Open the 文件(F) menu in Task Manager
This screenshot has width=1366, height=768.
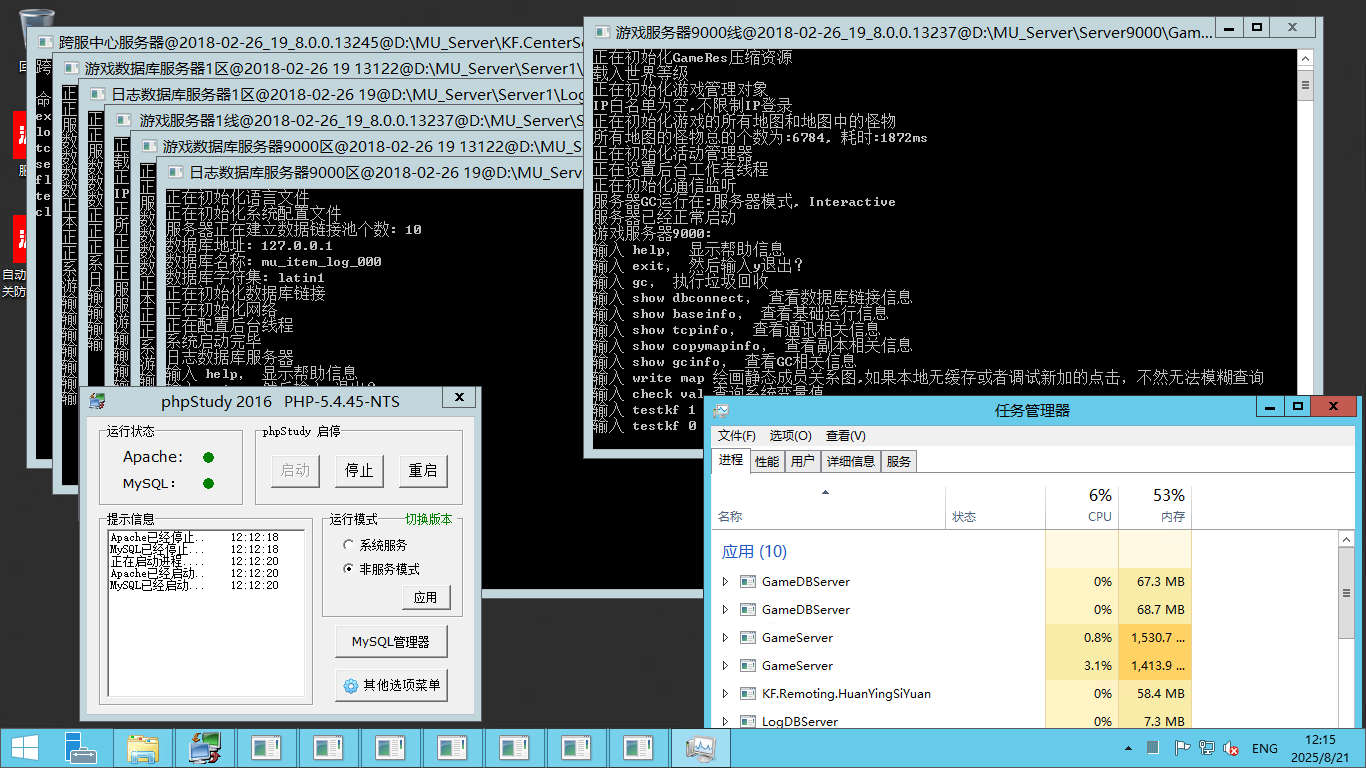(x=737, y=436)
